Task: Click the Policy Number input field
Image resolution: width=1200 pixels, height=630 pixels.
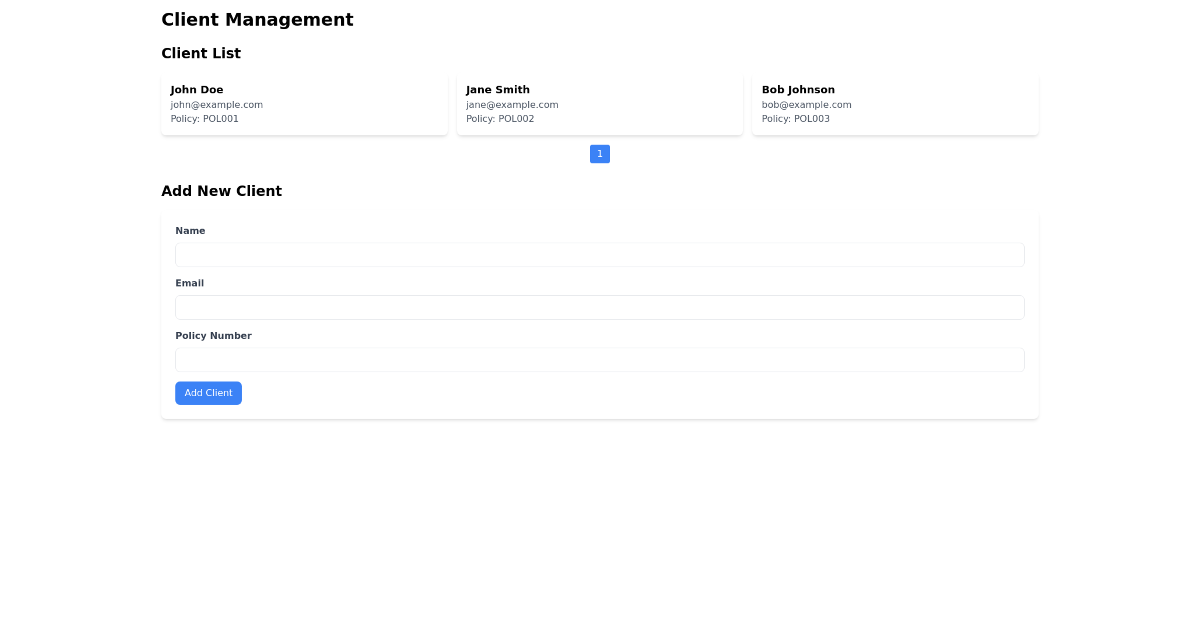Action: 600,359
